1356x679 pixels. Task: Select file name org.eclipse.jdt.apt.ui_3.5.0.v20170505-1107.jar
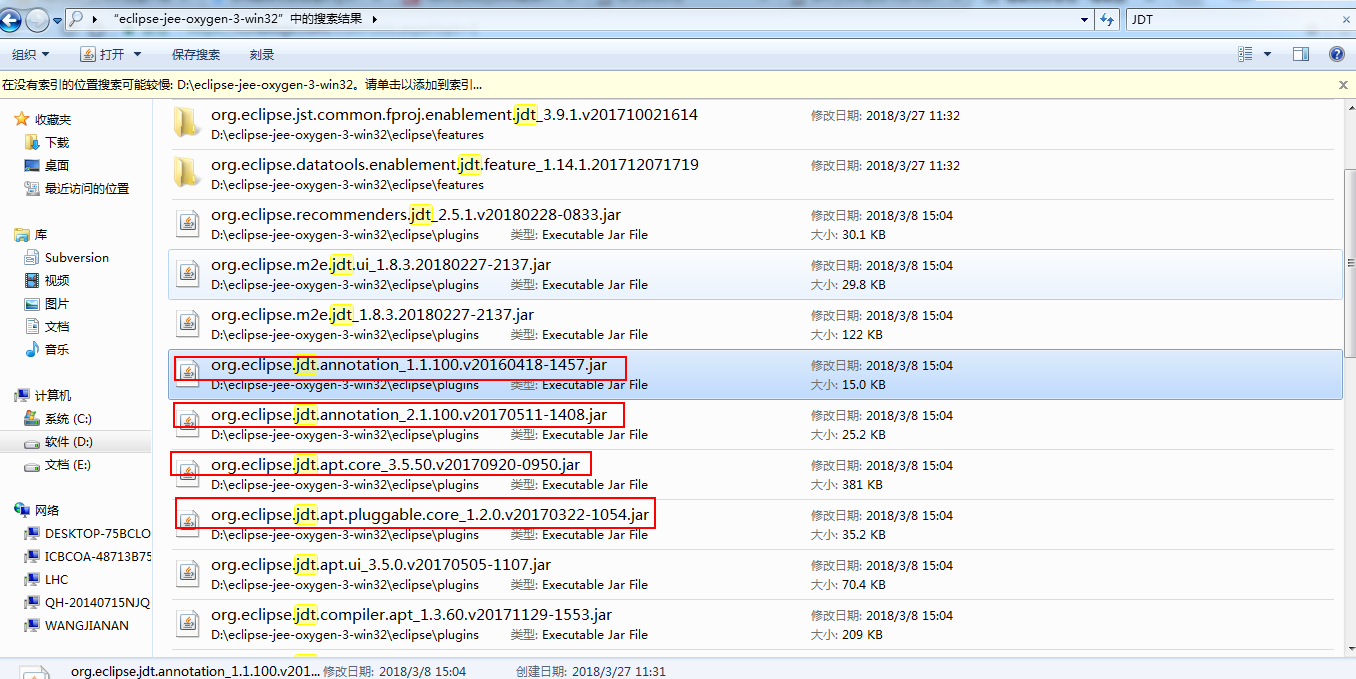click(x=381, y=565)
